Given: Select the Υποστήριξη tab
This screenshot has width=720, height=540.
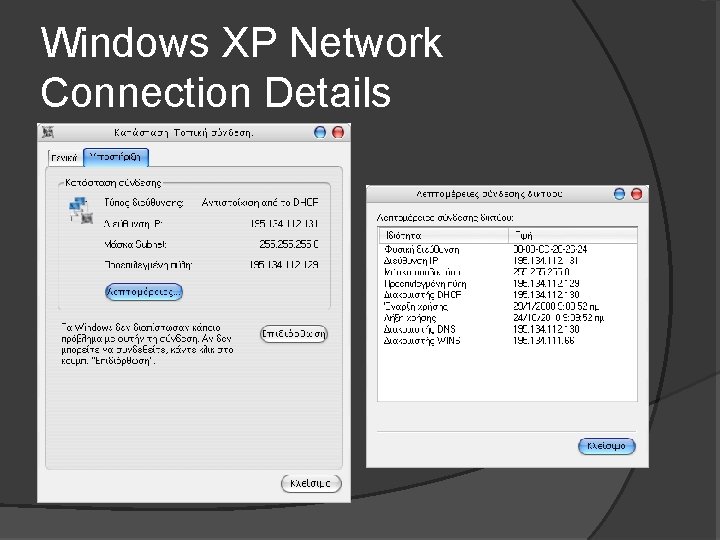Looking at the screenshot, I should click(116, 157).
